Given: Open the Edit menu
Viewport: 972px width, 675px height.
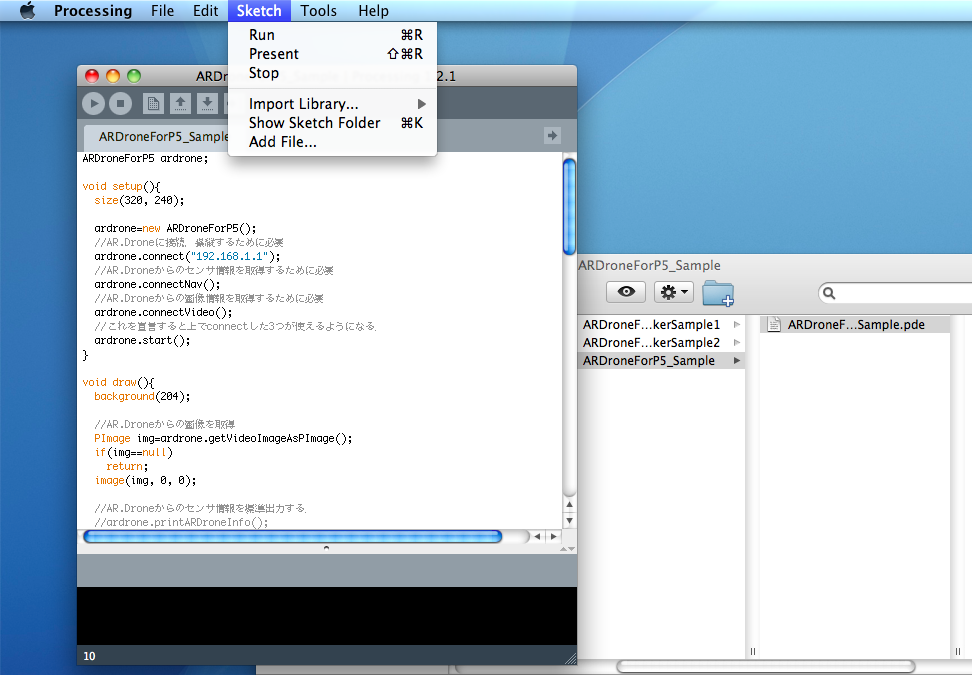Looking at the screenshot, I should click(x=205, y=11).
